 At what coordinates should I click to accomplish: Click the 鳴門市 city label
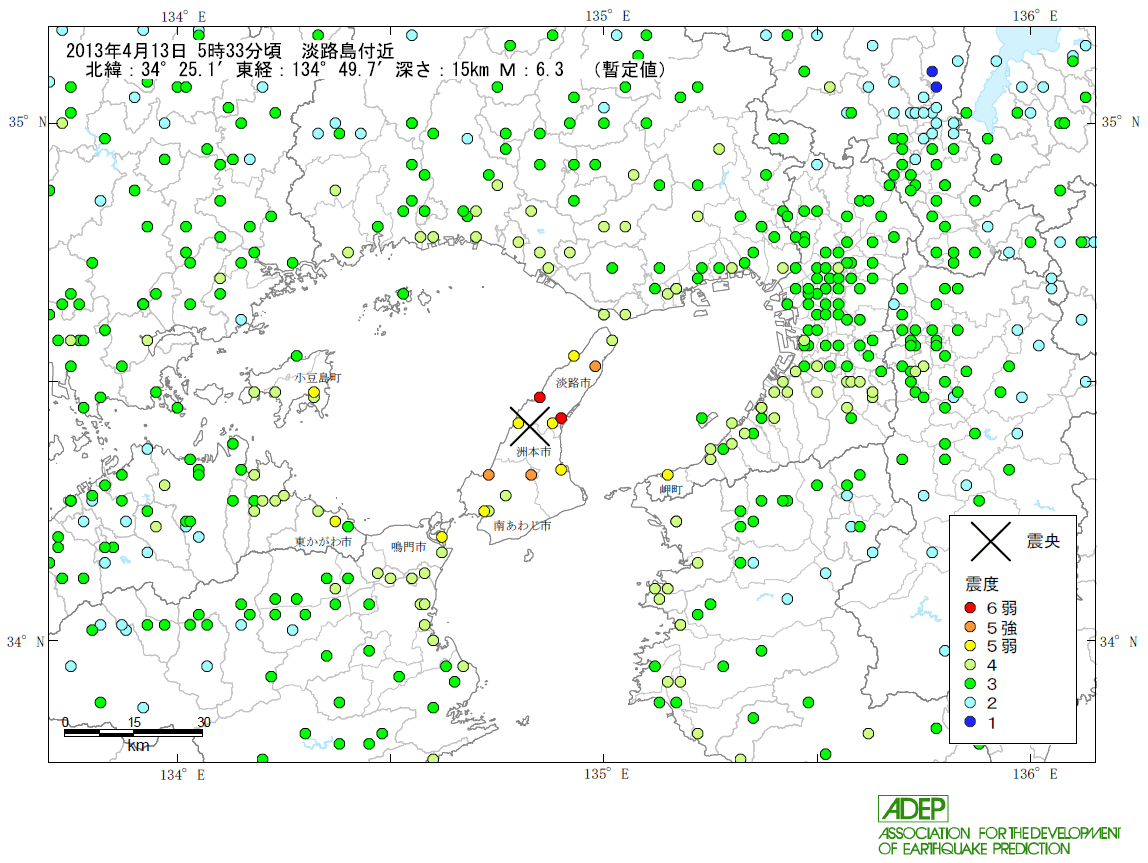point(408,547)
